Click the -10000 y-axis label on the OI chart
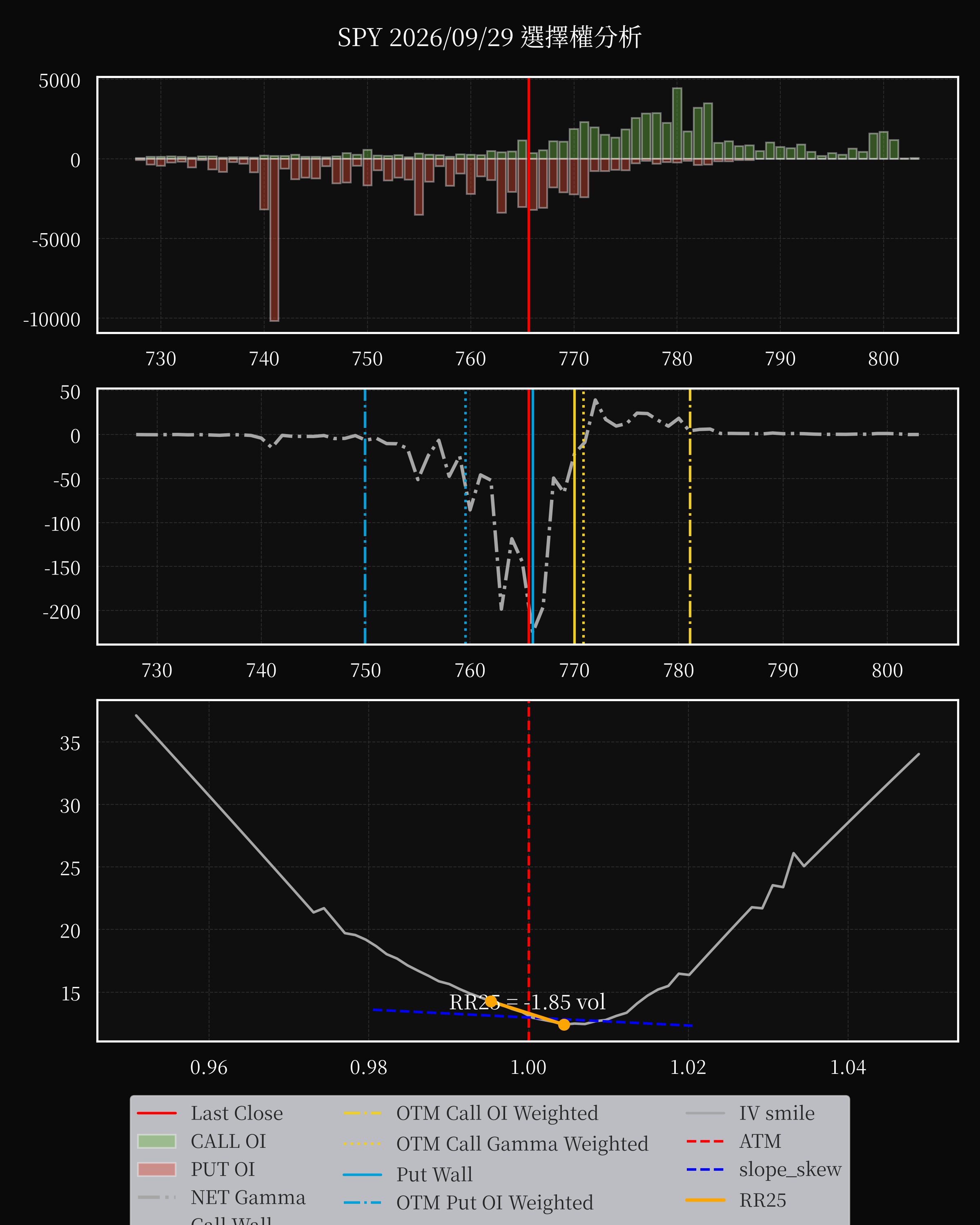Image resolution: width=980 pixels, height=1225 pixels. tap(52, 320)
